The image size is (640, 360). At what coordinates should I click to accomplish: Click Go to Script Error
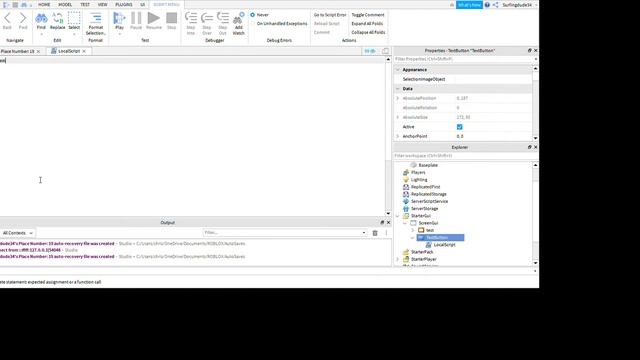coord(330,15)
